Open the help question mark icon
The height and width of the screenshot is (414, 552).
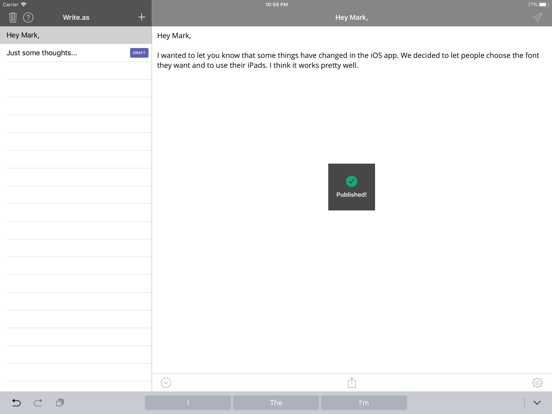[28, 17]
